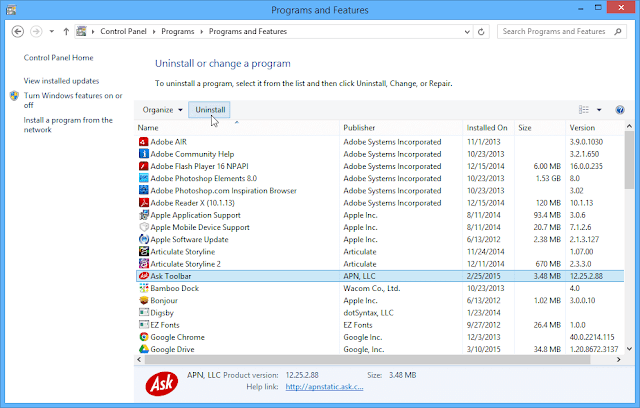Select the Articulate Storyline icon
Viewport: 640px width, 408px height.
click(x=144, y=252)
